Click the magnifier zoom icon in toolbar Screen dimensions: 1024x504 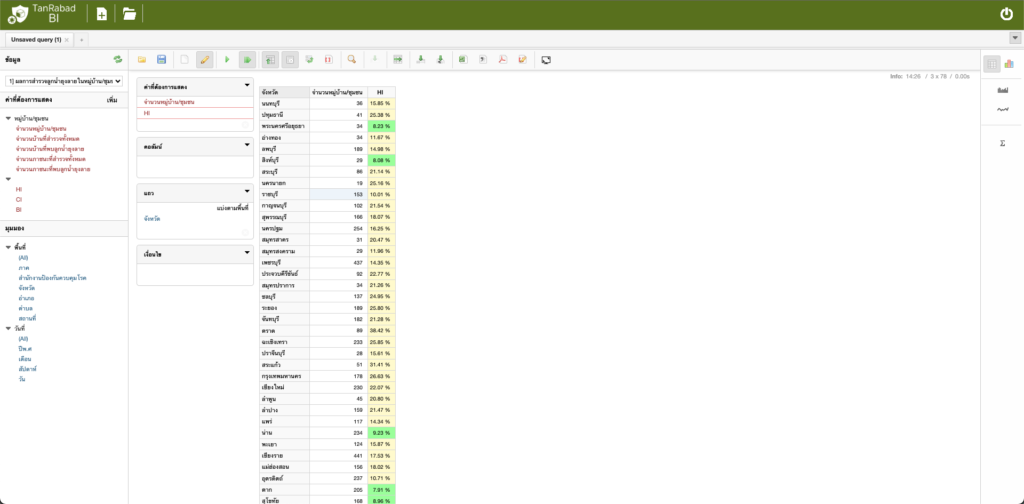pyautogui.click(x=351, y=60)
